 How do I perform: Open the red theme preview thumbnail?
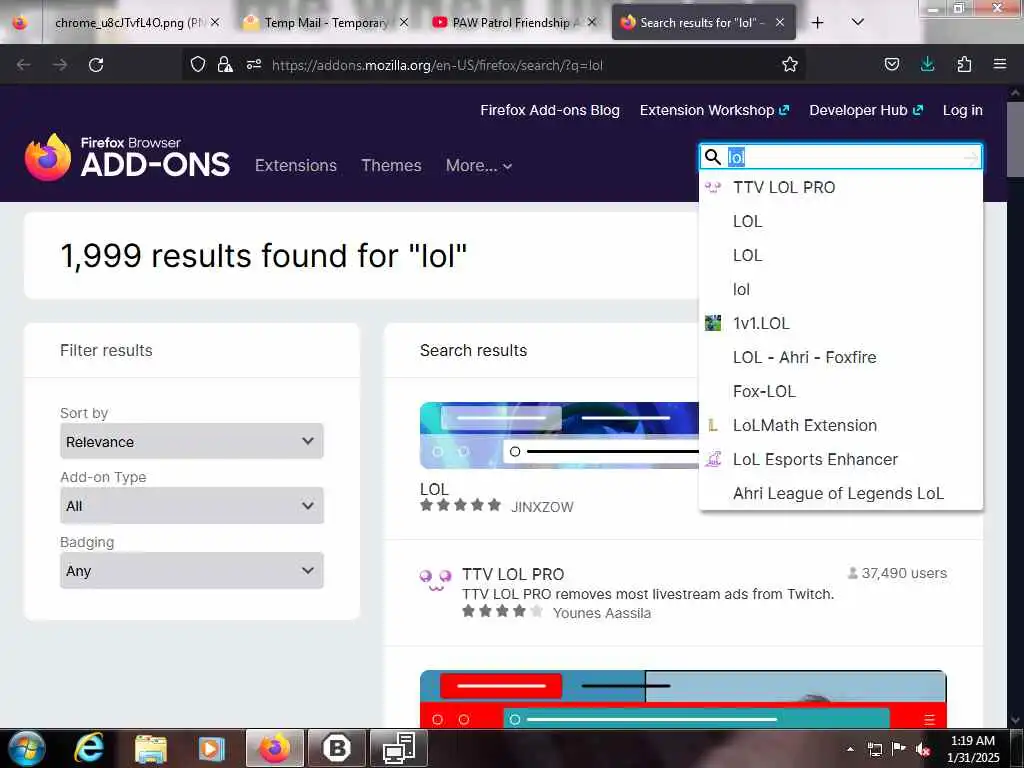pyautogui.click(x=682, y=699)
